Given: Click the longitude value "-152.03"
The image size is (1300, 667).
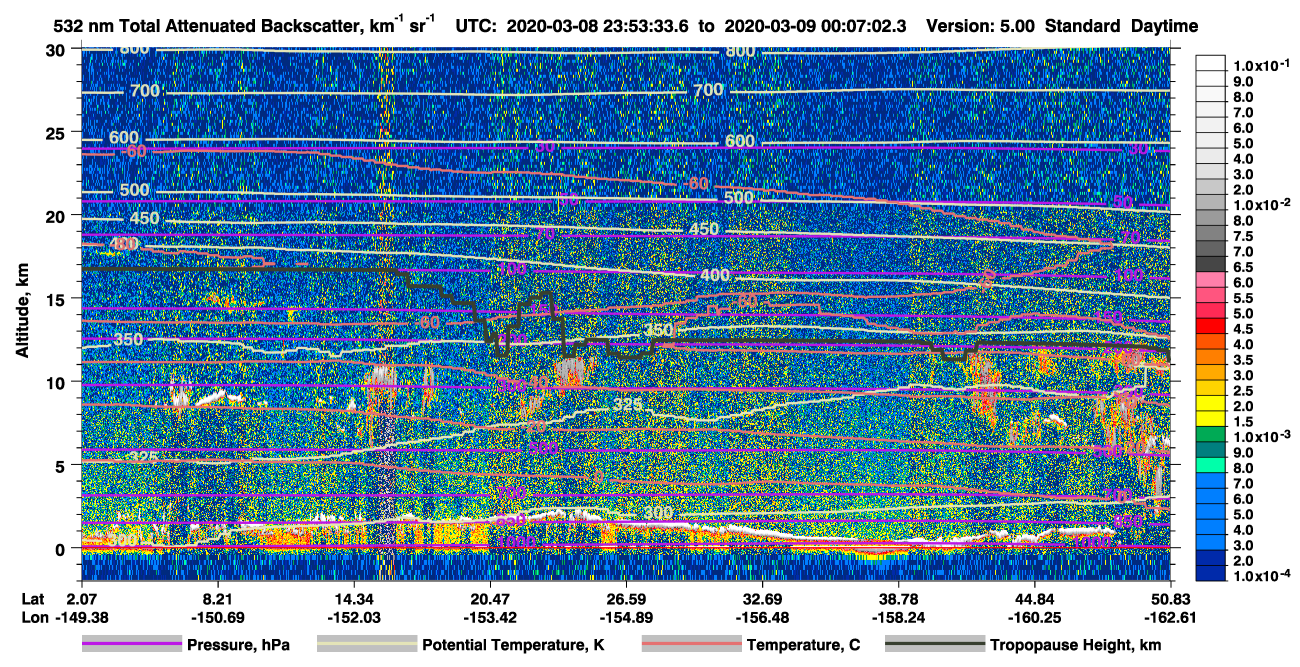Looking at the screenshot, I should pyautogui.click(x=353, y=616).
